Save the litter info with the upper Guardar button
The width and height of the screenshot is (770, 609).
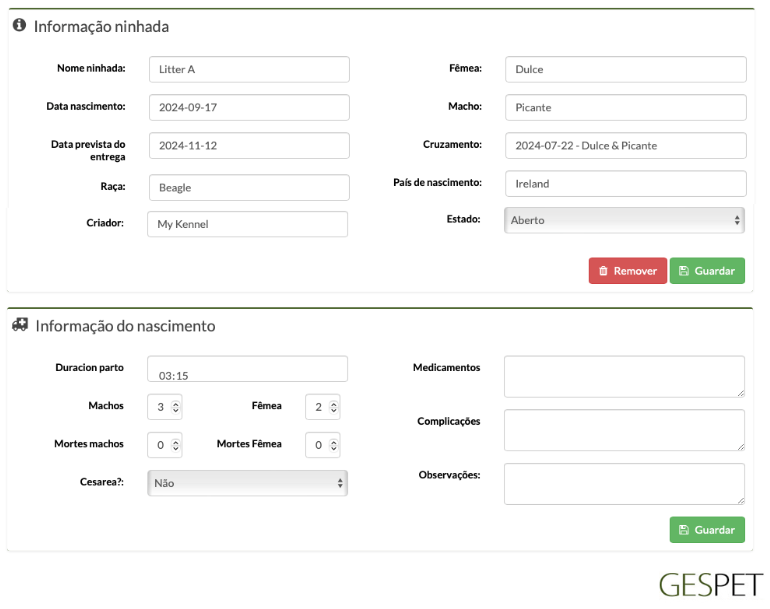click(x=707, y=271)
